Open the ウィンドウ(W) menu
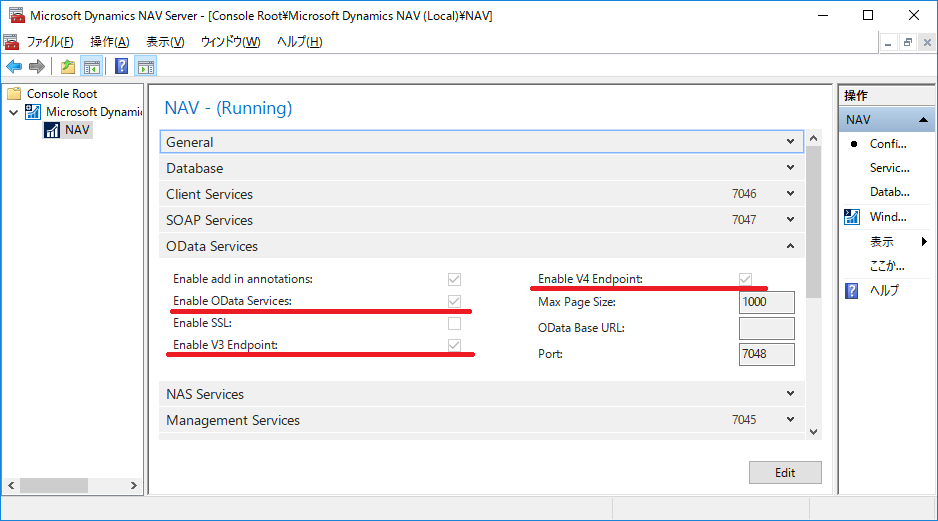 click(x=230, y=42)
